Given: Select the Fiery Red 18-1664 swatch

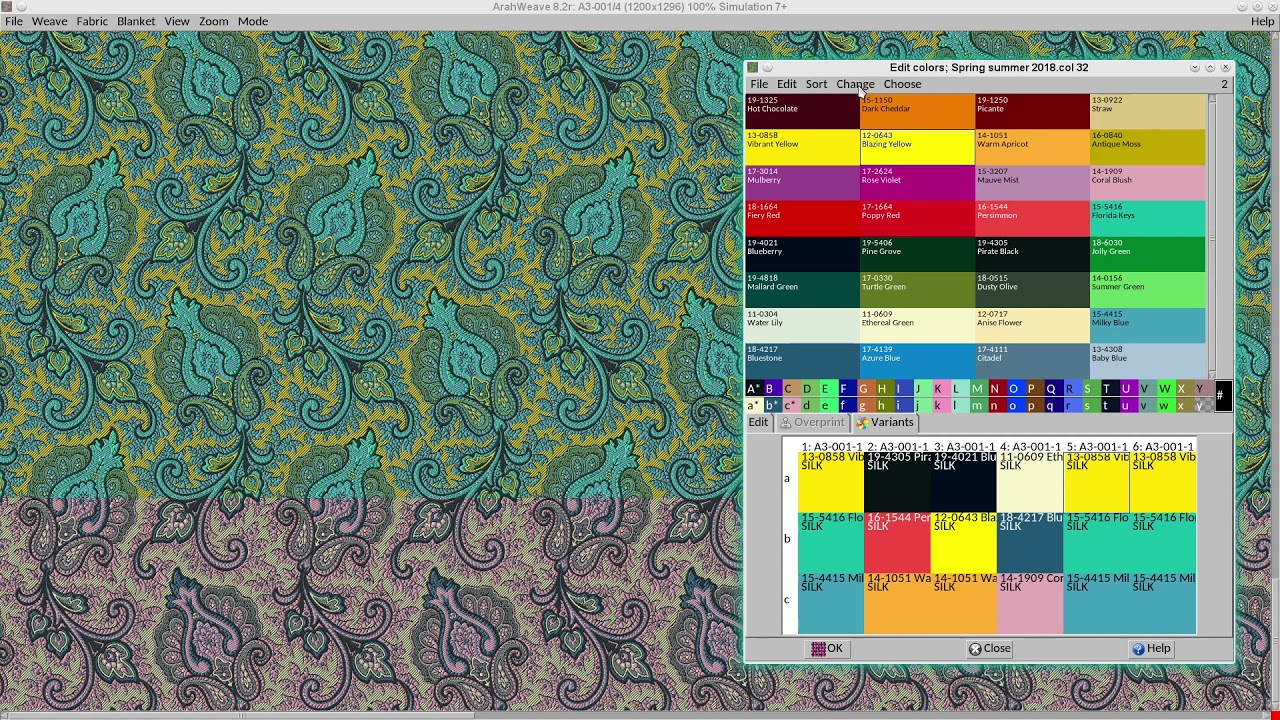Looking at the screenshot, I should pos(802,218).
